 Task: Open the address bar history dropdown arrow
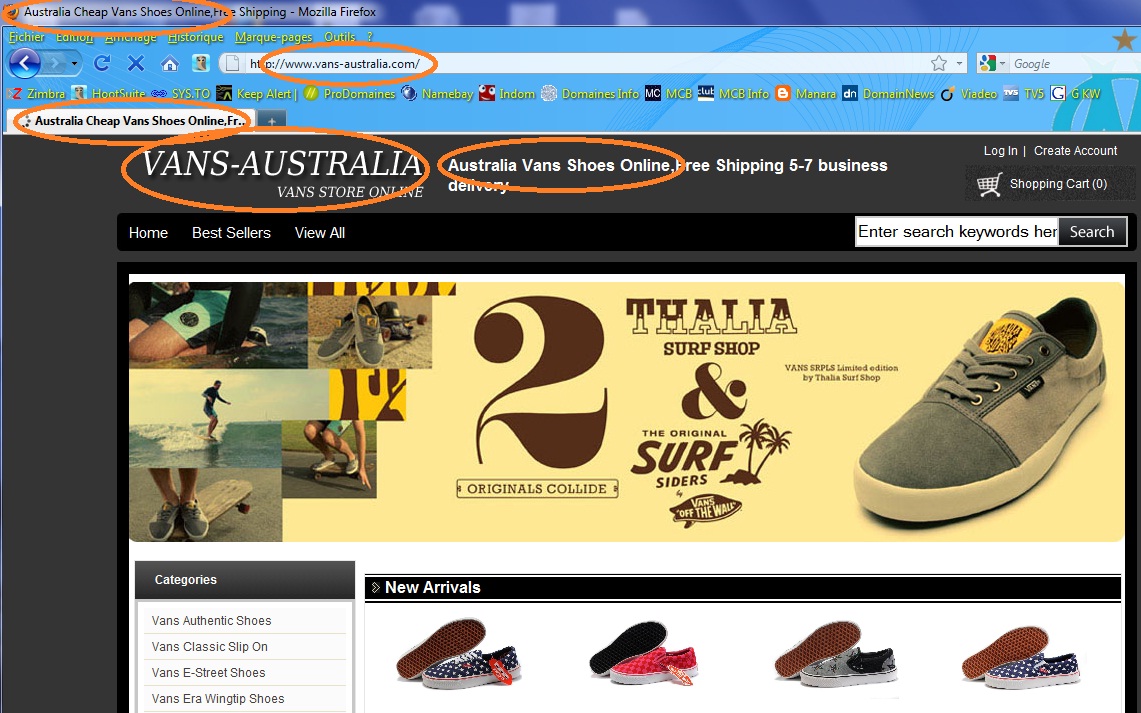point(959,64)
